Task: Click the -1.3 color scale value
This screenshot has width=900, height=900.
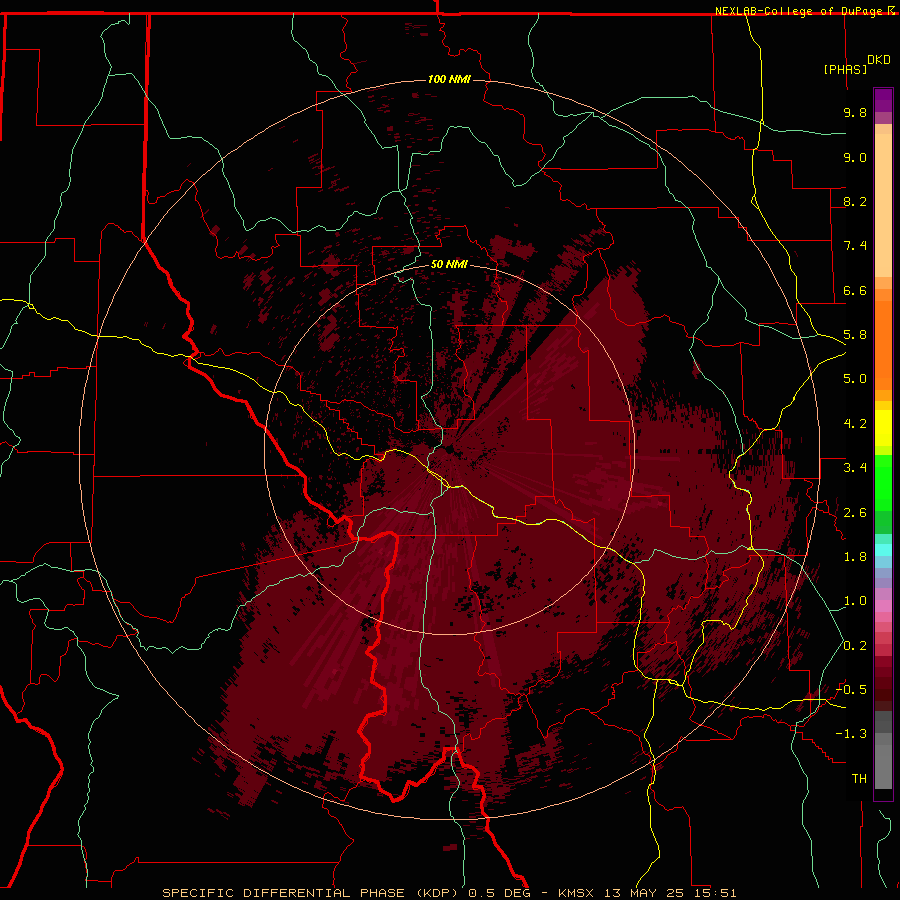Action: 851,734
